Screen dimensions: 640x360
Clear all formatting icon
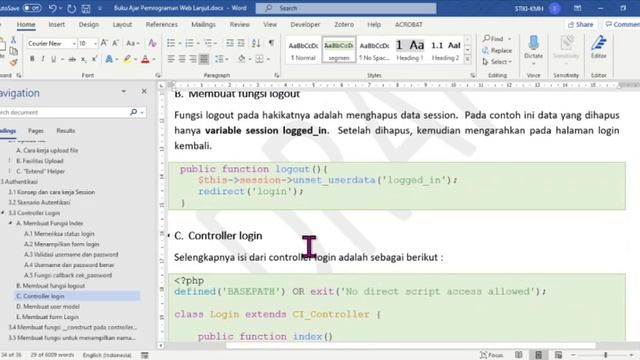(x=152, y=43)
